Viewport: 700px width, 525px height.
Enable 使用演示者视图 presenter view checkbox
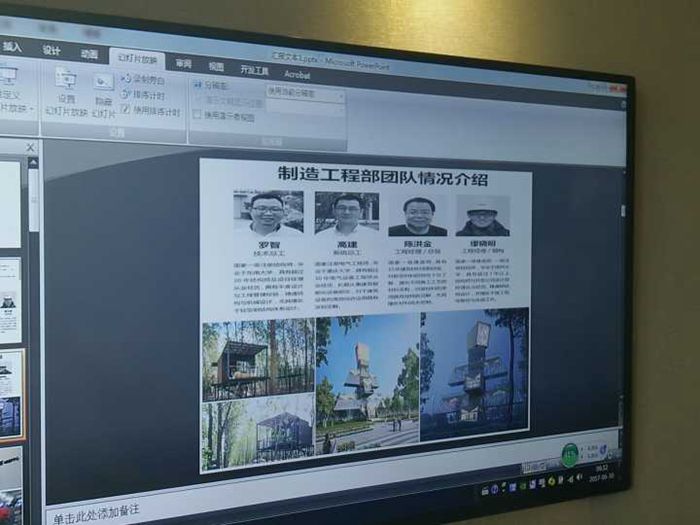[197, 115]
